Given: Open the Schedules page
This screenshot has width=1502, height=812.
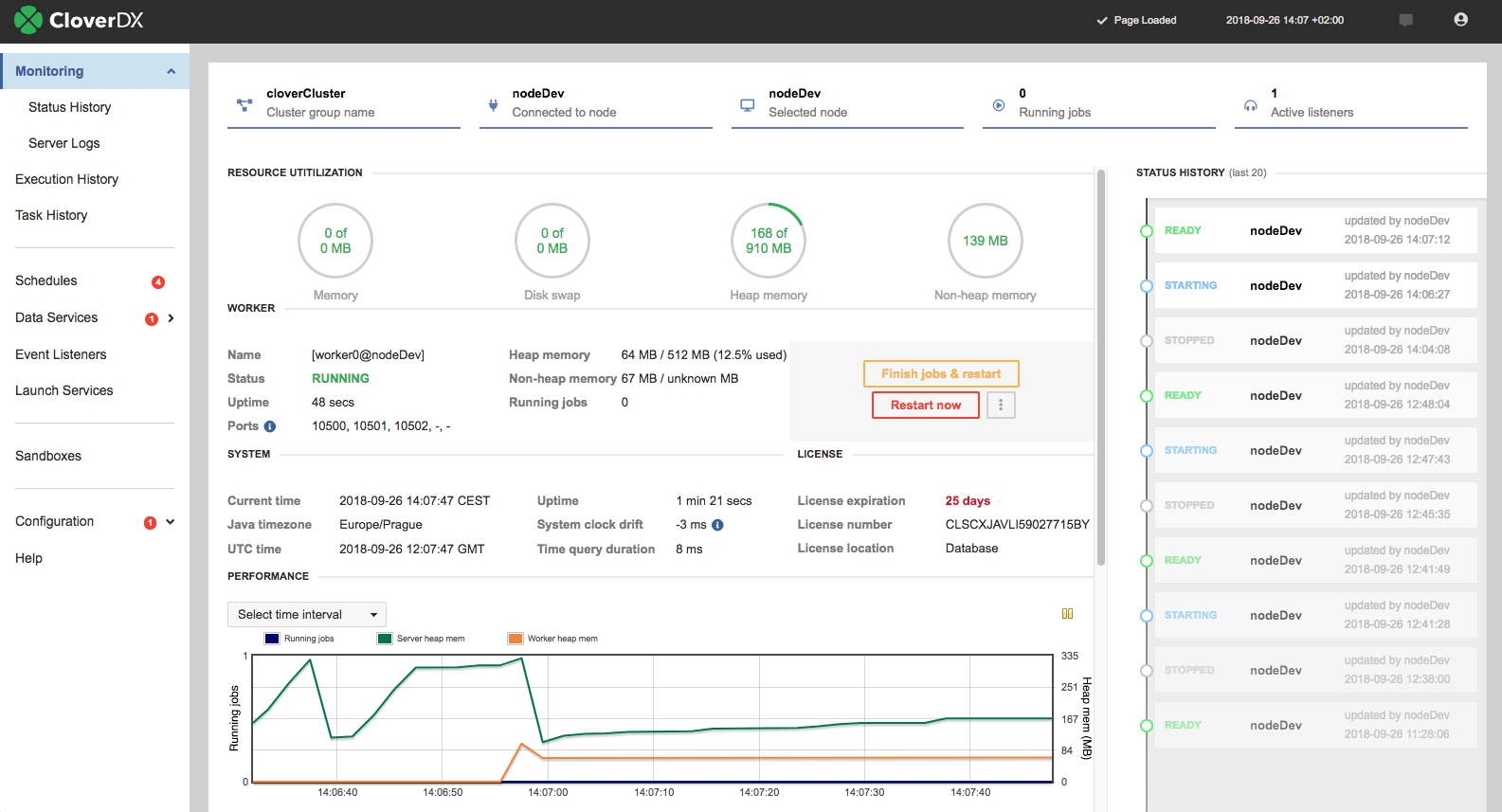Looking at the screenshot, I should (46, 280).
